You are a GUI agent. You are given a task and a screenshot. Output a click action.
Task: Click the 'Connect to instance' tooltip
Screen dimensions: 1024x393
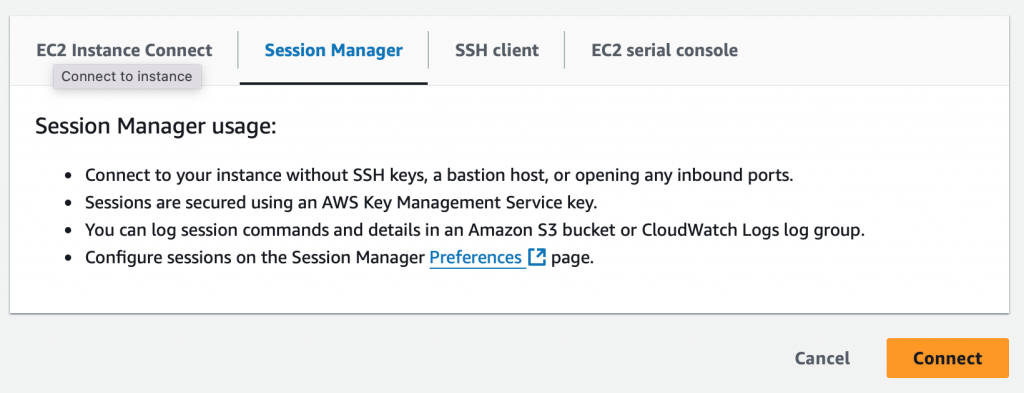click(x=127, y=76)
